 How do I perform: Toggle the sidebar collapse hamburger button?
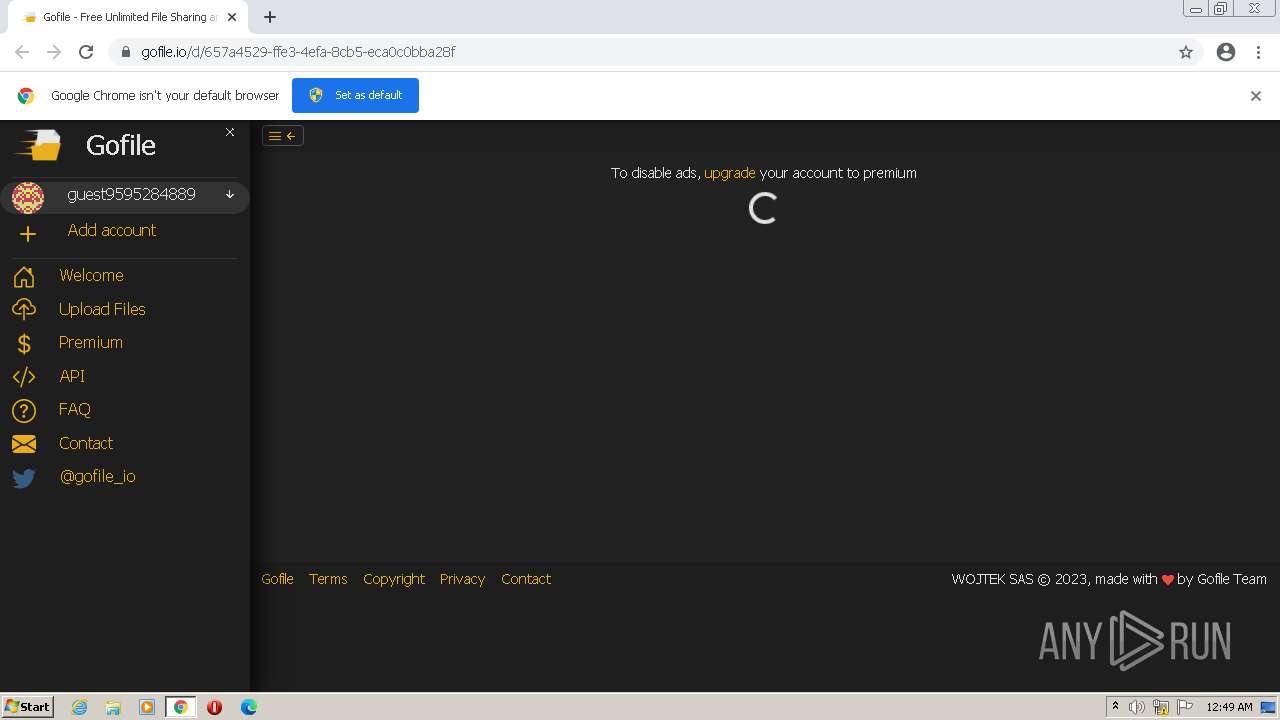click(283, 136)
